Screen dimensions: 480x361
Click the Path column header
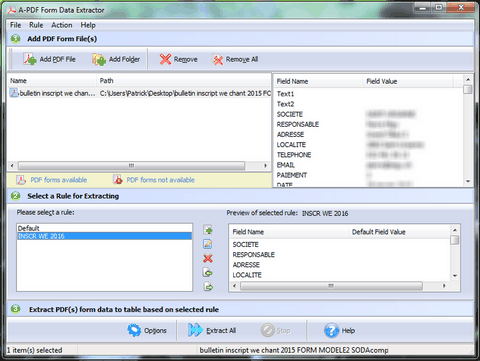tap(184, 81)
